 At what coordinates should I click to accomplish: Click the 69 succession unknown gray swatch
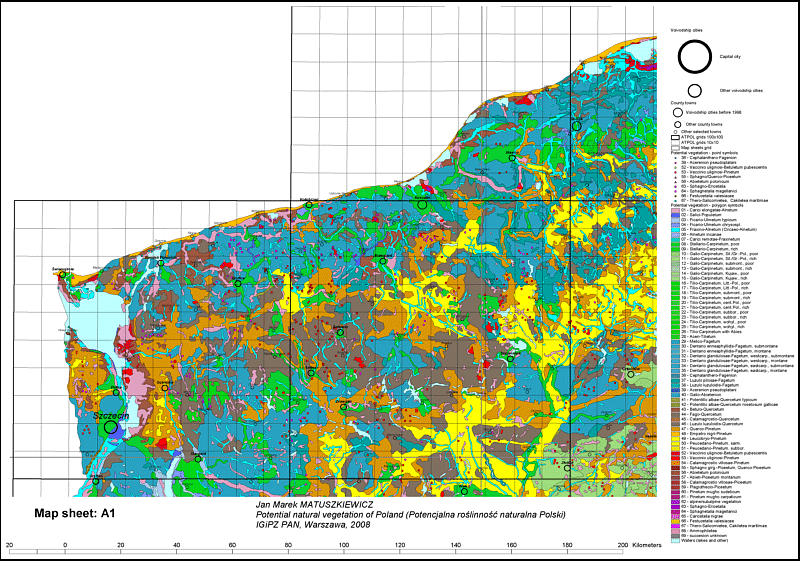pyautogui.click(x=676, y=536)
